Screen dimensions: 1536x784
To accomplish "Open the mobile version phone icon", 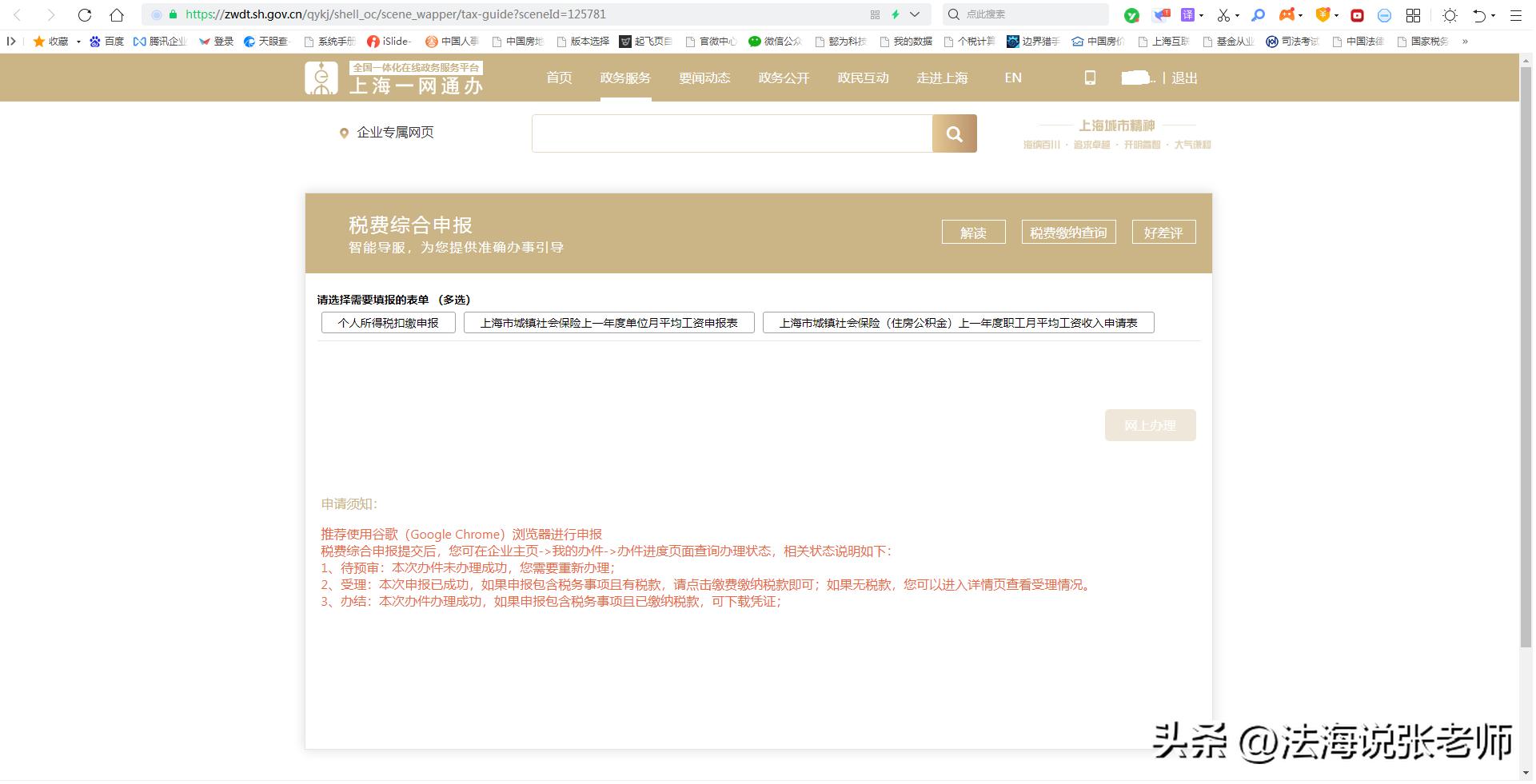I will (x=1090, y=78).
